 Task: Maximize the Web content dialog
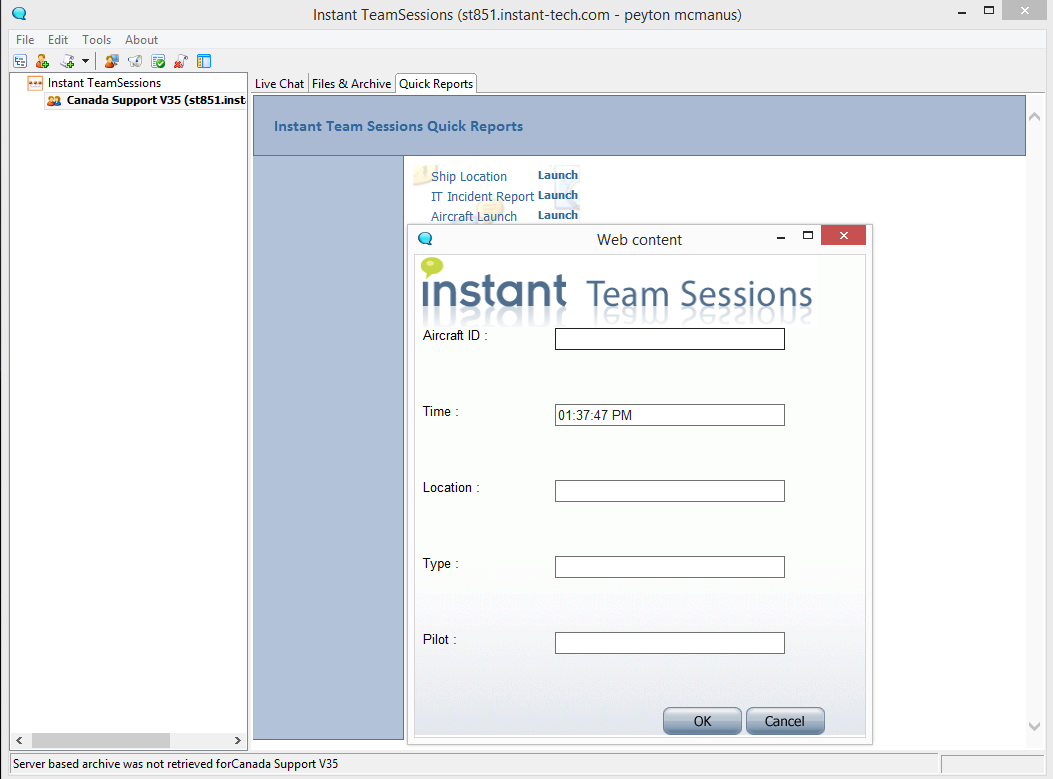click(808, 235)
